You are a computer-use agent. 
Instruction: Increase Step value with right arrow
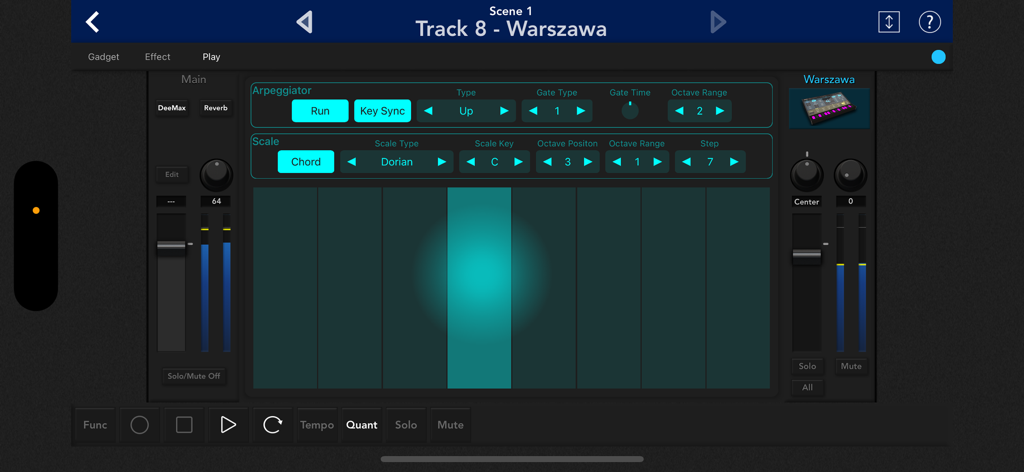(734, 162)
